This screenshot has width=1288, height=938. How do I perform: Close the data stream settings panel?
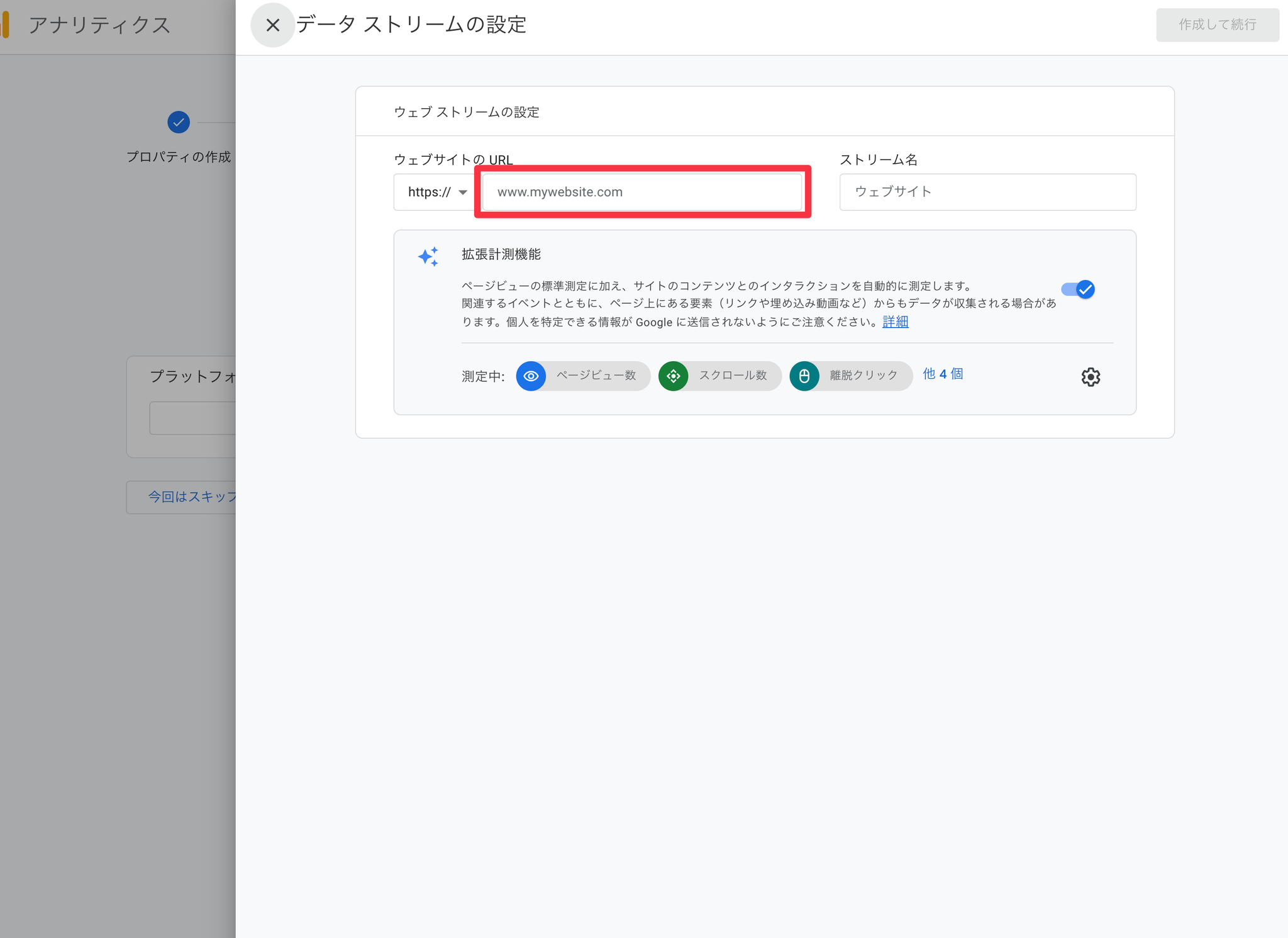point(272,25)
